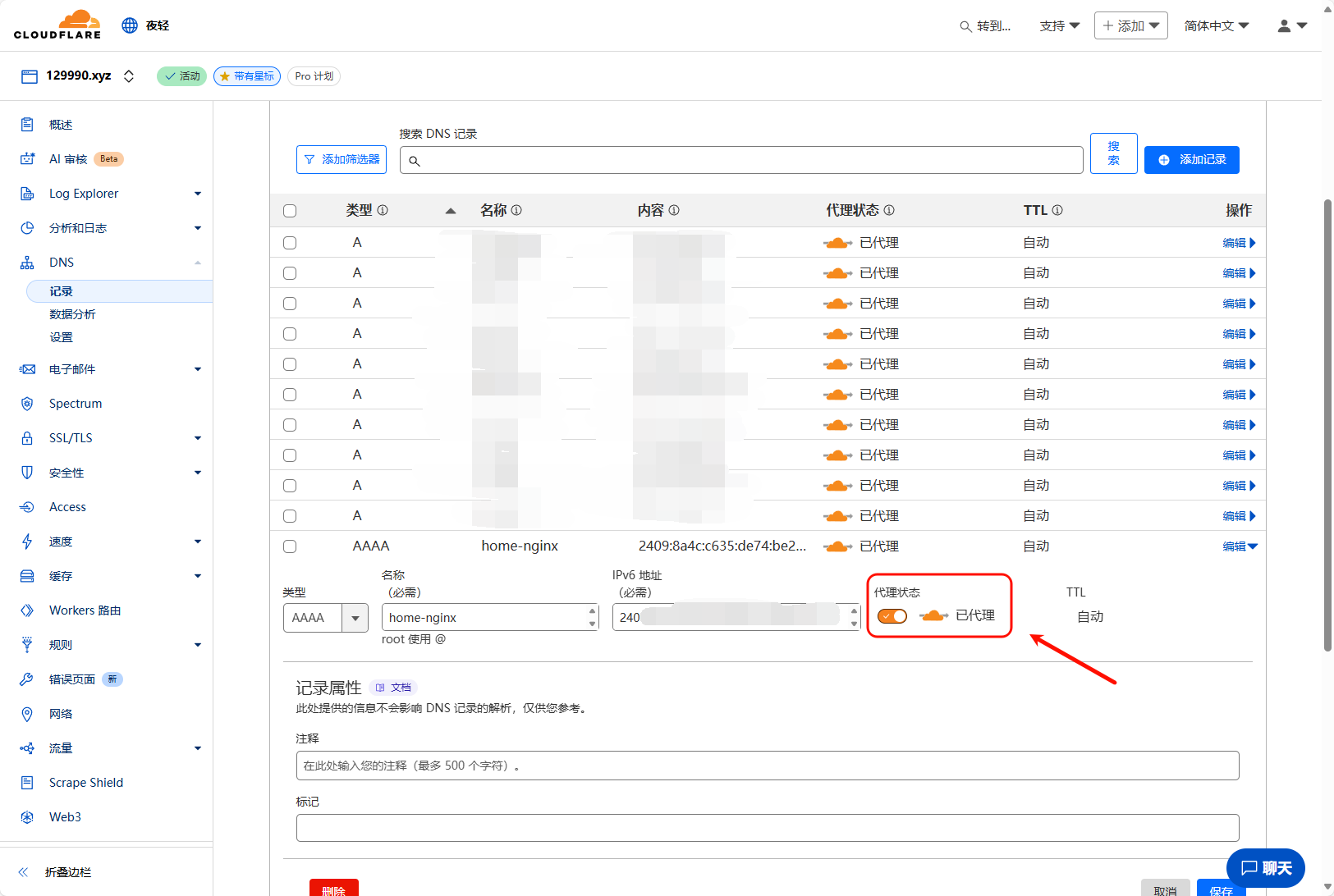Open the 概述 overview page
1334x896 pixels.
[x=61, y=125]
